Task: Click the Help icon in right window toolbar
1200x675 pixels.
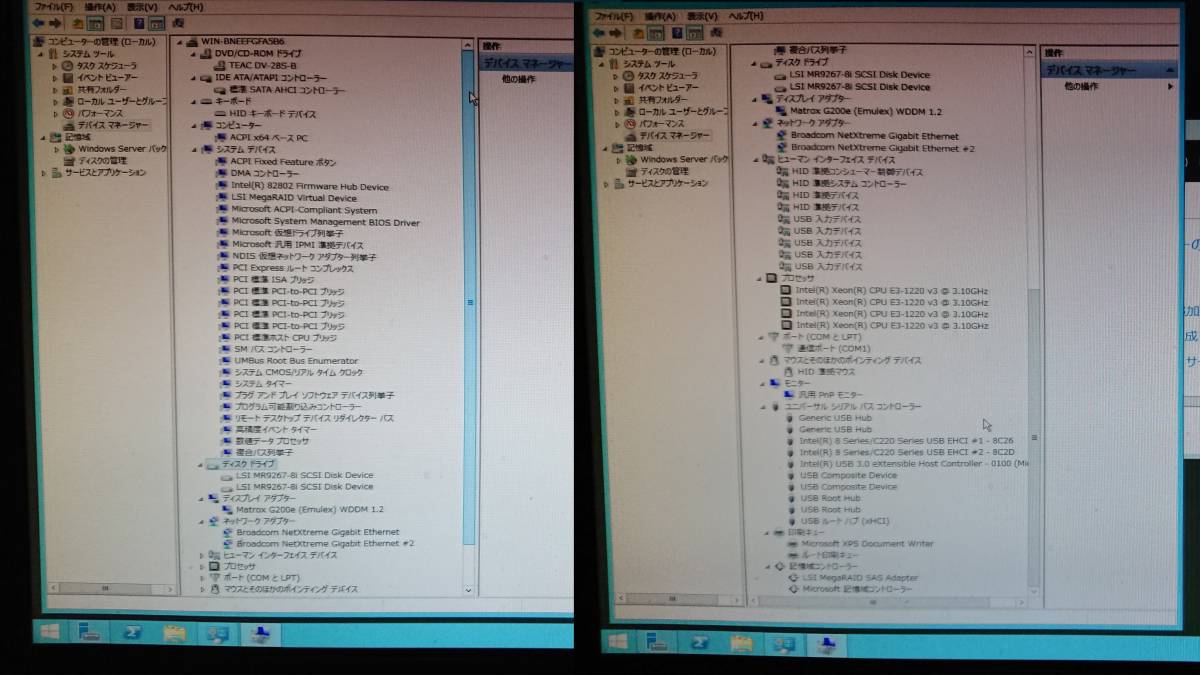Action: [x=677, y=33]
